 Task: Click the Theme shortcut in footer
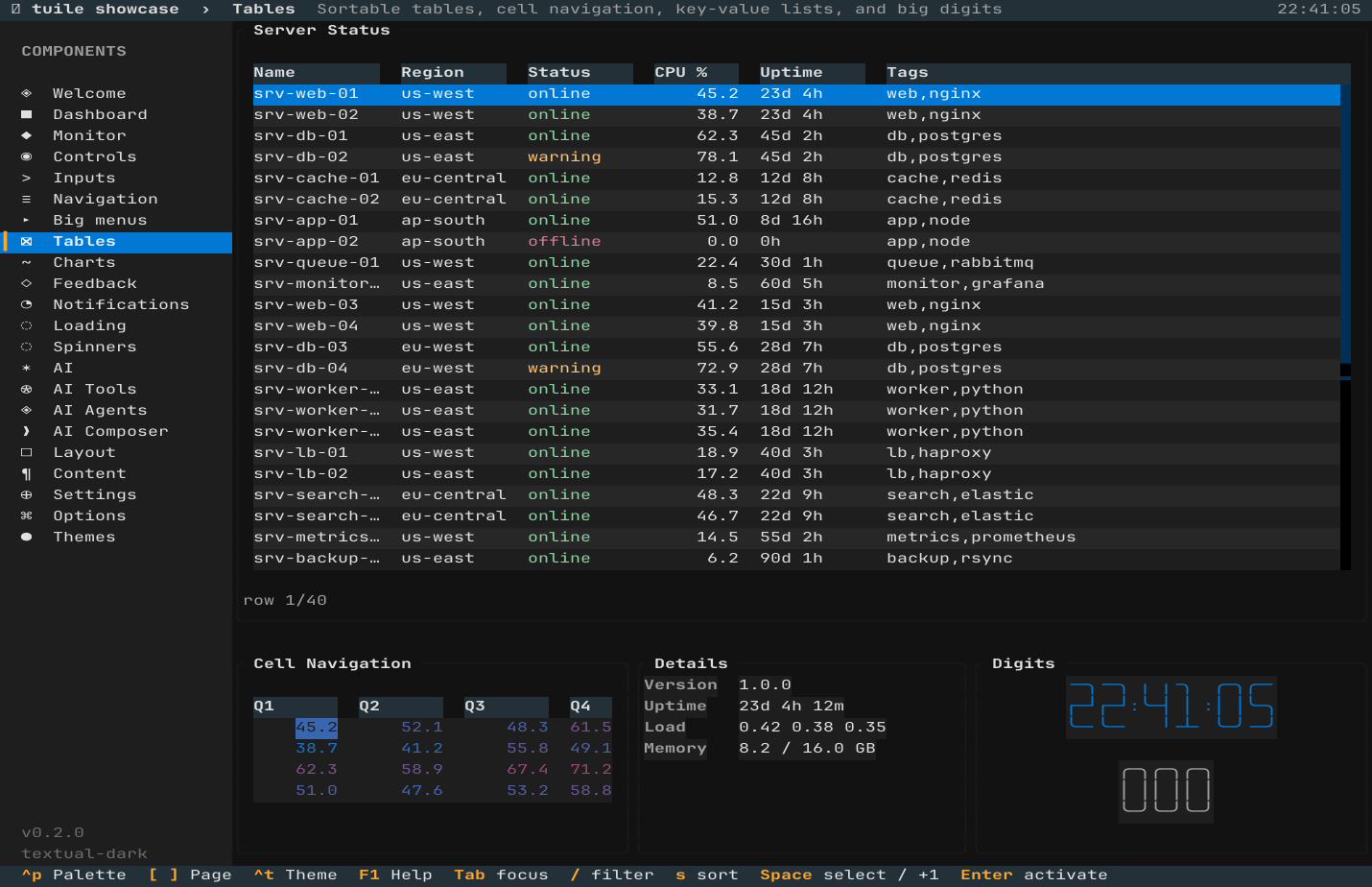click(296, 875)
